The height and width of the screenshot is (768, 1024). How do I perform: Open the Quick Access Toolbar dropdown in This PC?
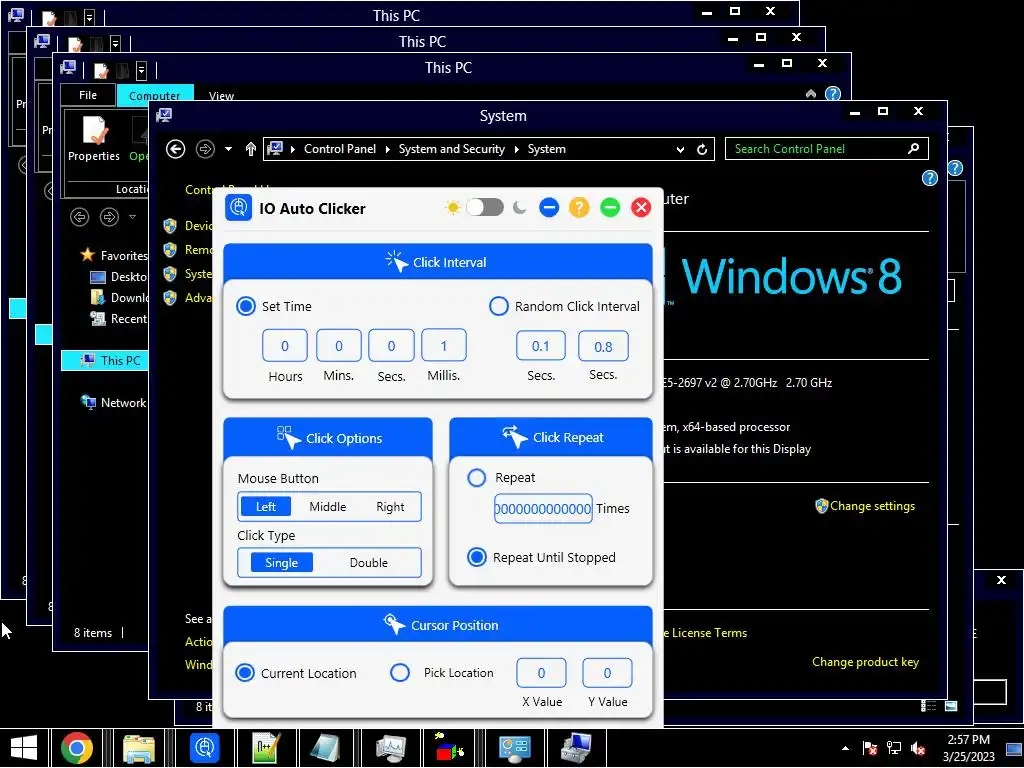coord(141,69)
